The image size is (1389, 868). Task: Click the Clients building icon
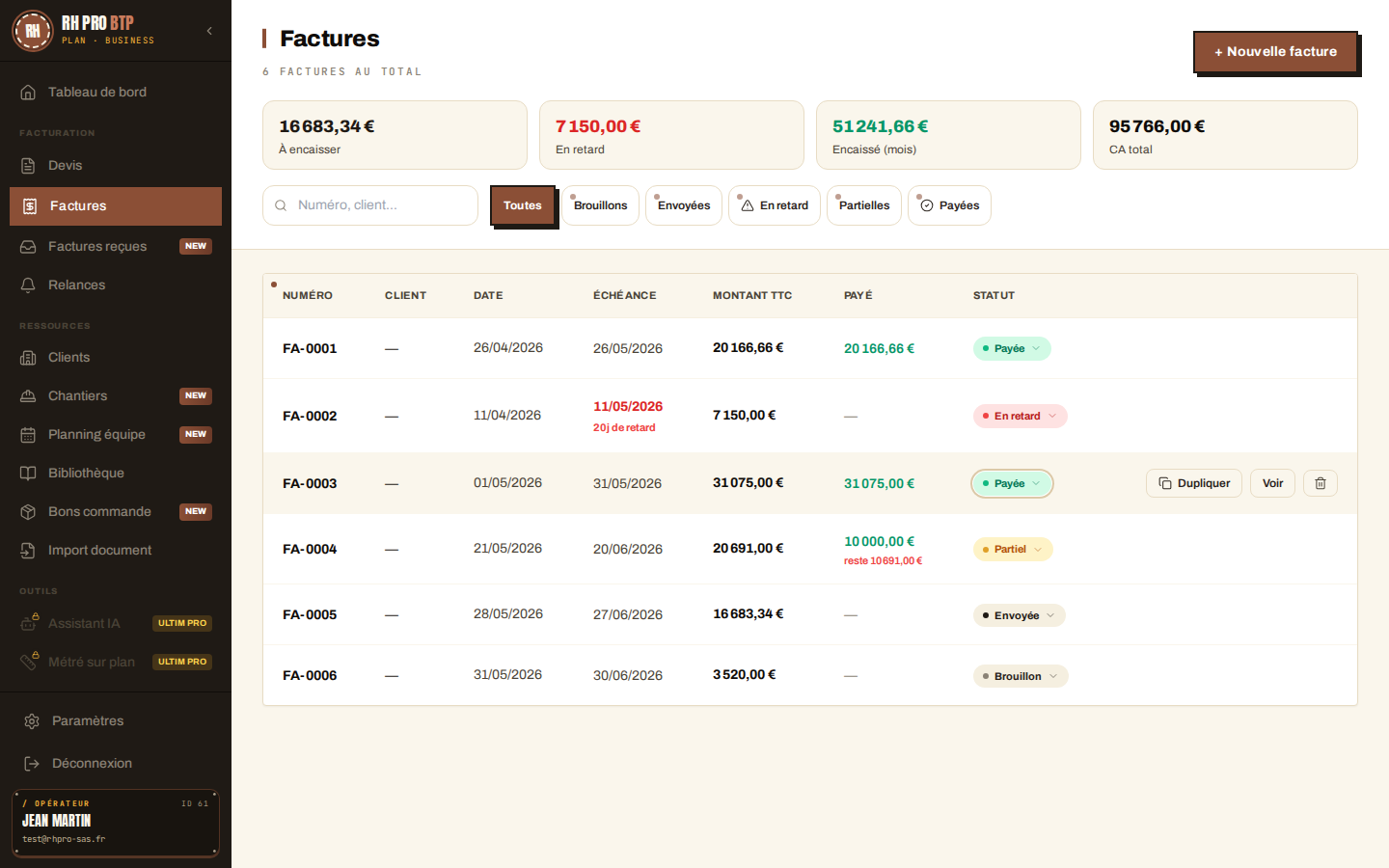(28, 358)
